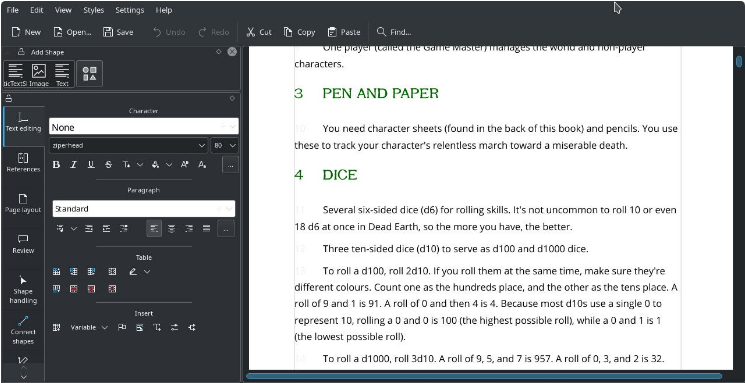Open the Styles menu
Image resolution: width=745 pixels, height=383 pixels.
click(94, 10)
